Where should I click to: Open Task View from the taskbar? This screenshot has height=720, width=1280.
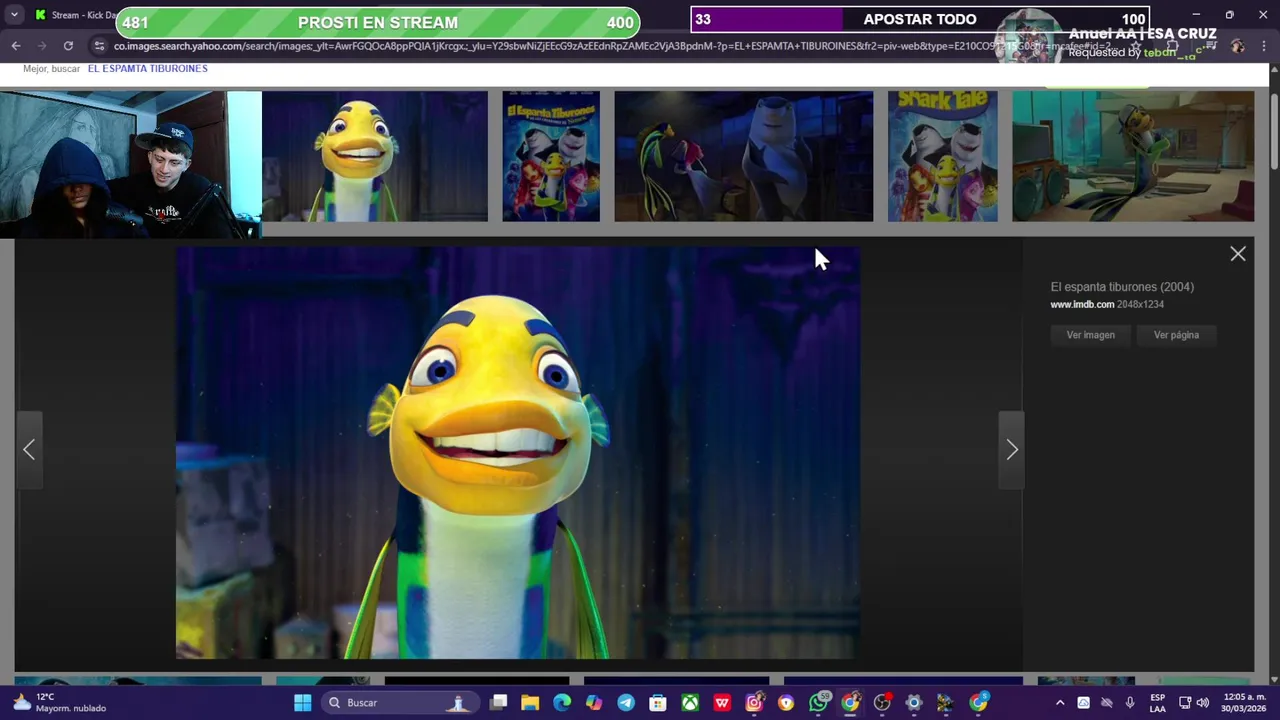coord(499,703)
